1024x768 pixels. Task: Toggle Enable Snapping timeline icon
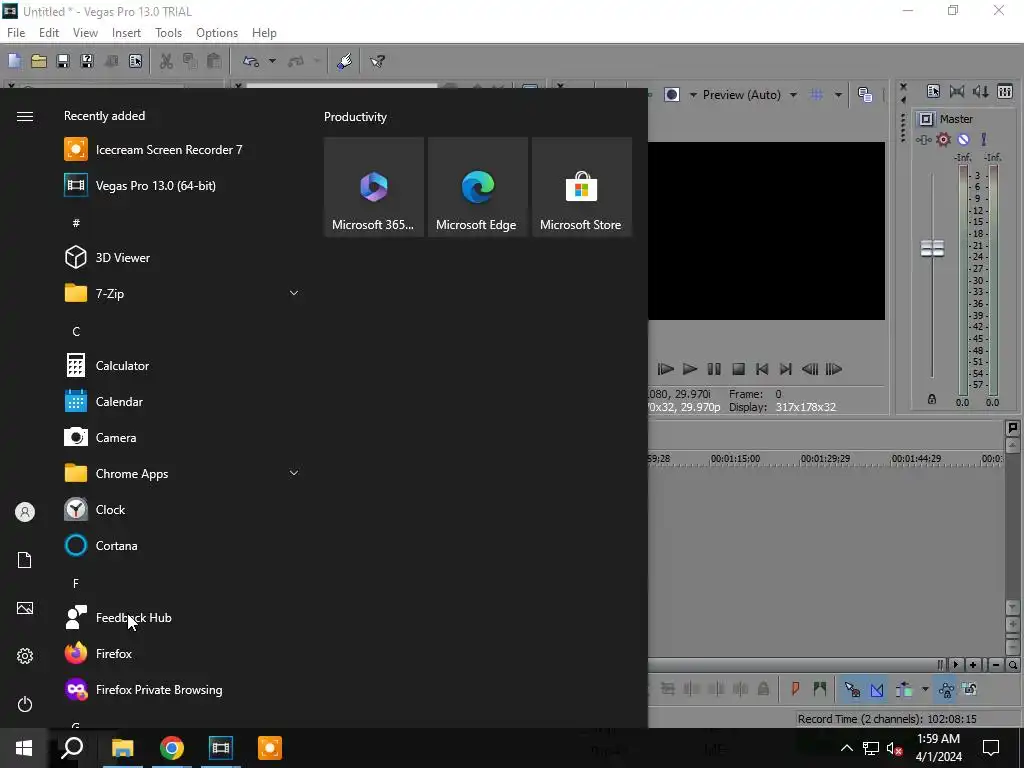point(852,689)
